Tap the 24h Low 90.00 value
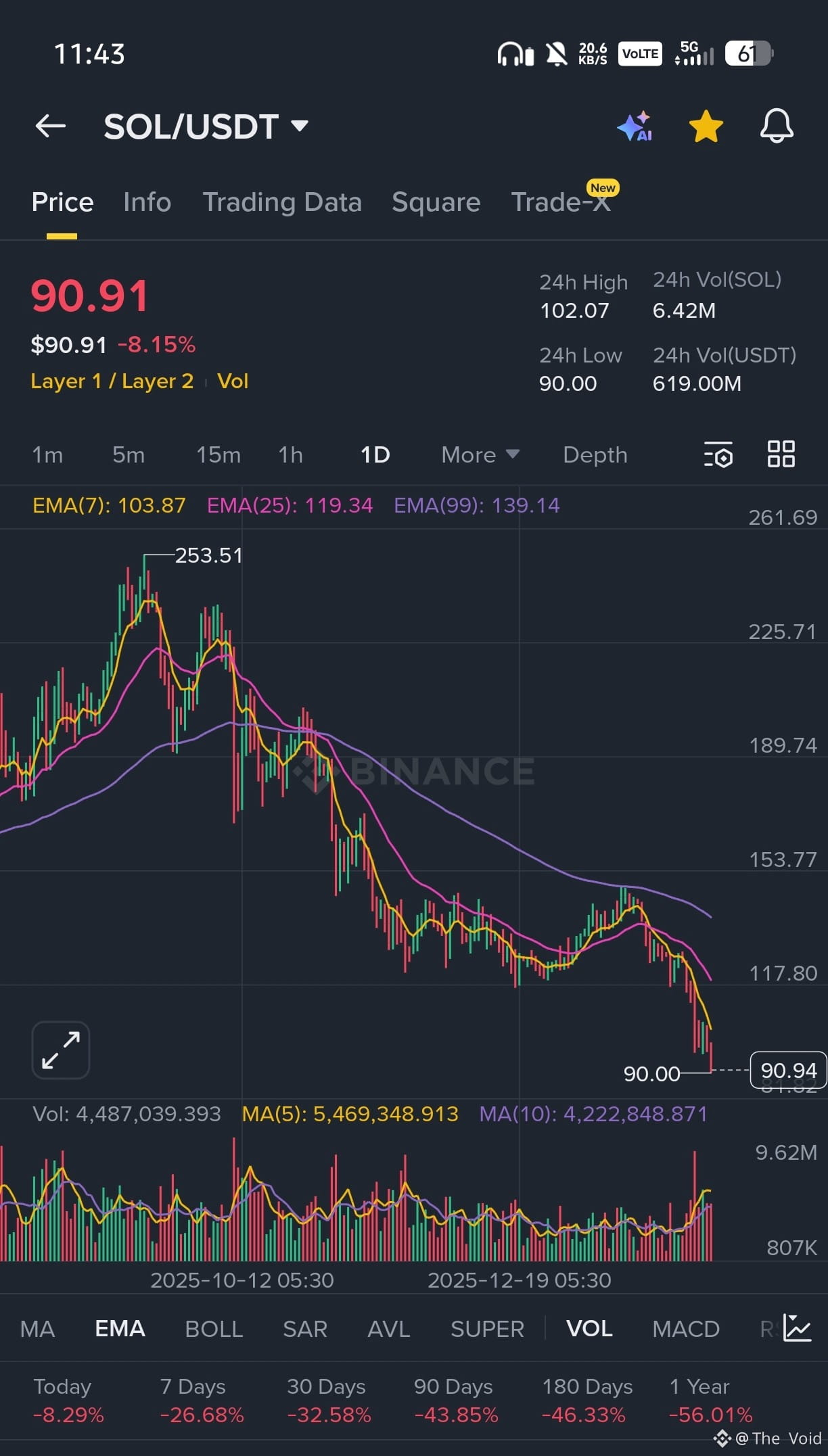The image size is (828, 1456). coord(568,383)
